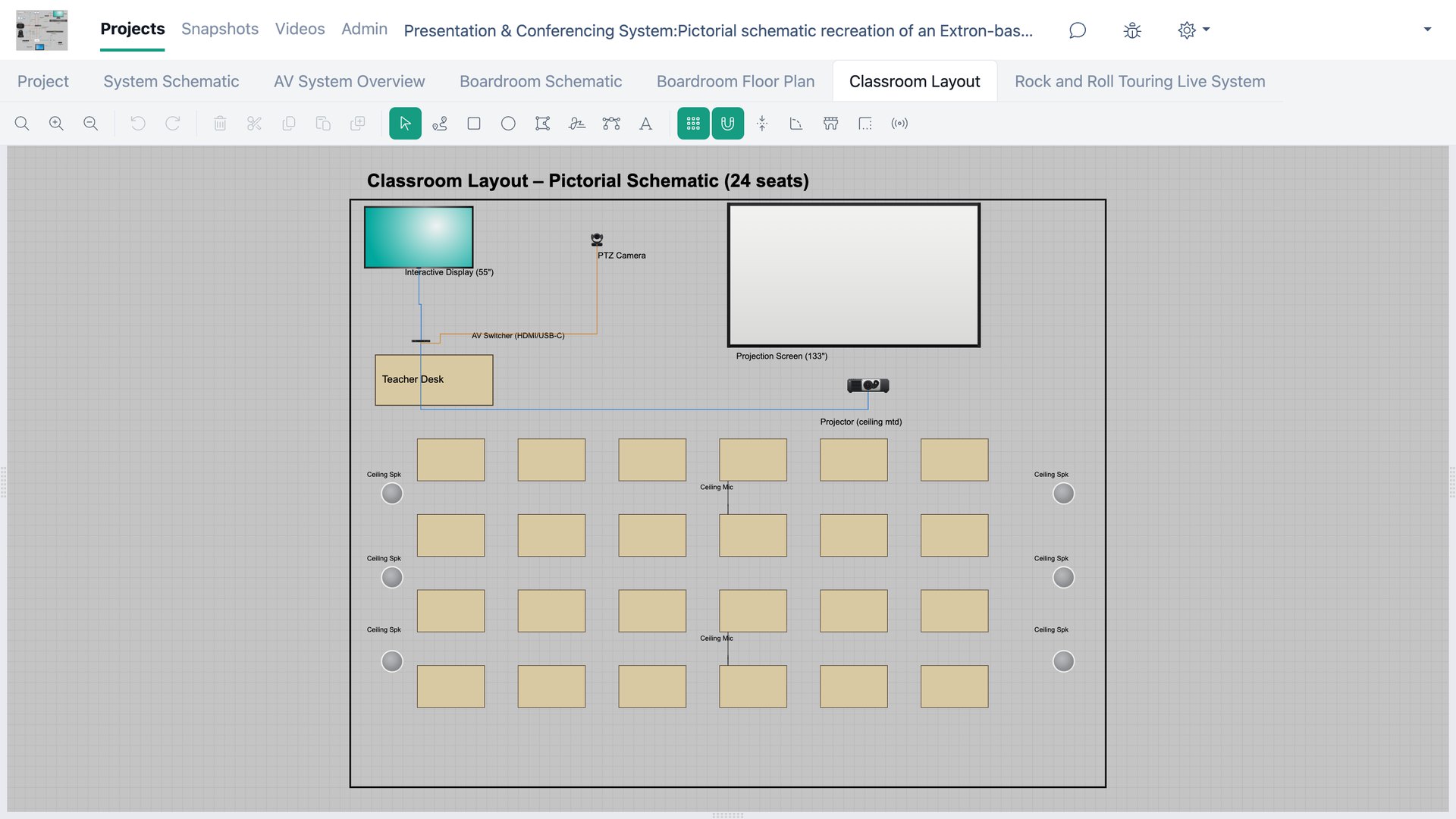Switch to the Boardroom Floor Plan tab
1456x819 pixels.
736,81
